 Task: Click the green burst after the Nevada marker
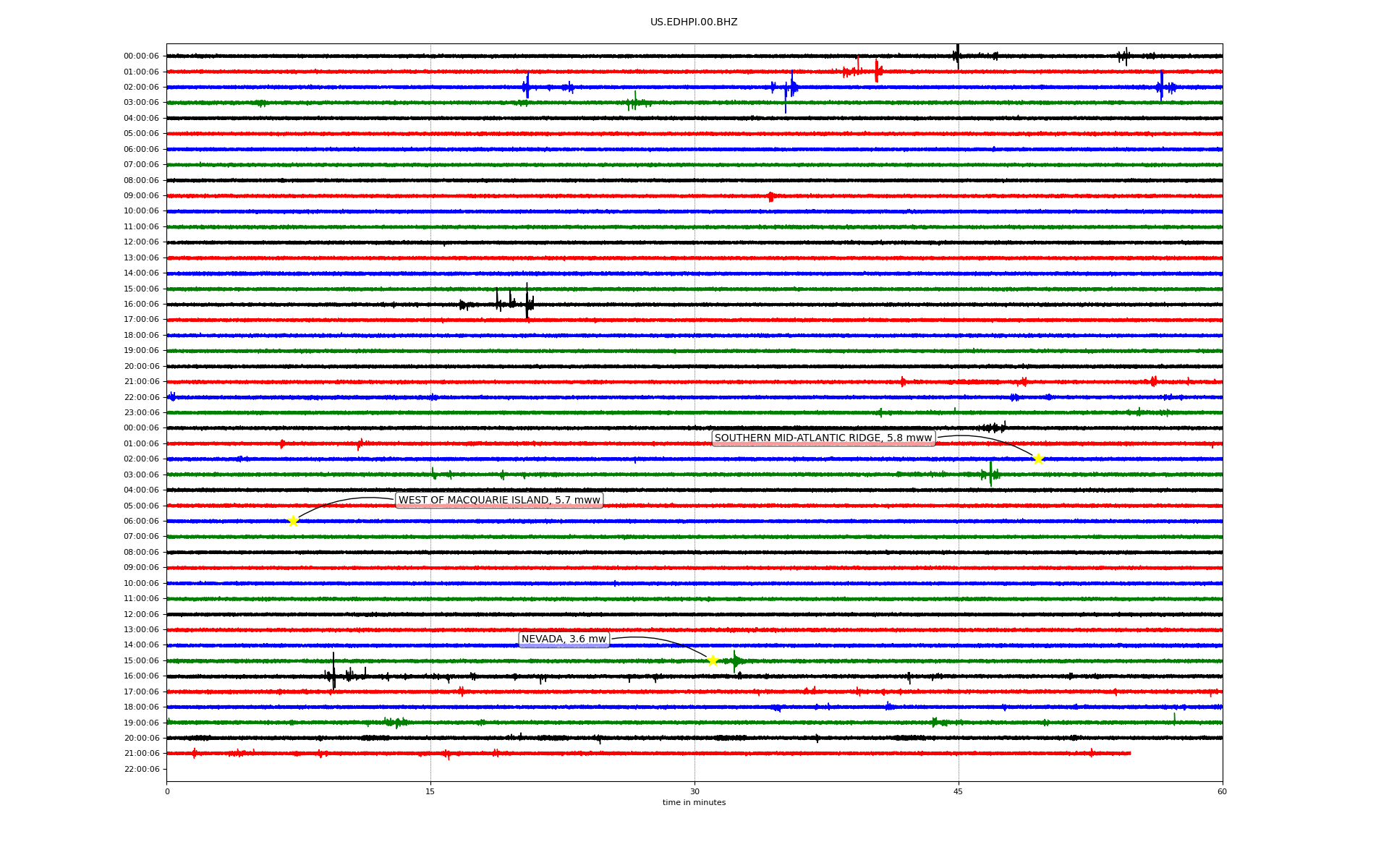[x=735, y=660]
